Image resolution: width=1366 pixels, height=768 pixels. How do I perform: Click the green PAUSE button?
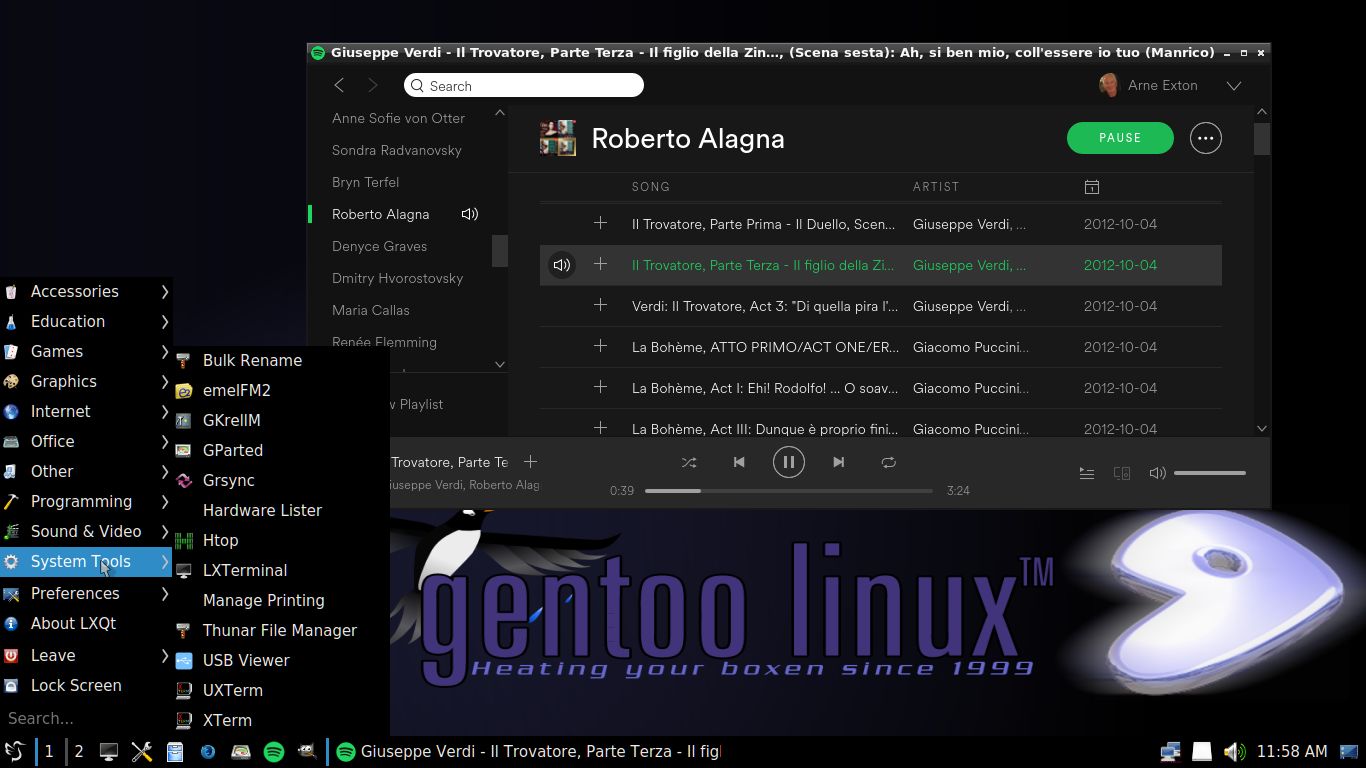pos(1119,138)
